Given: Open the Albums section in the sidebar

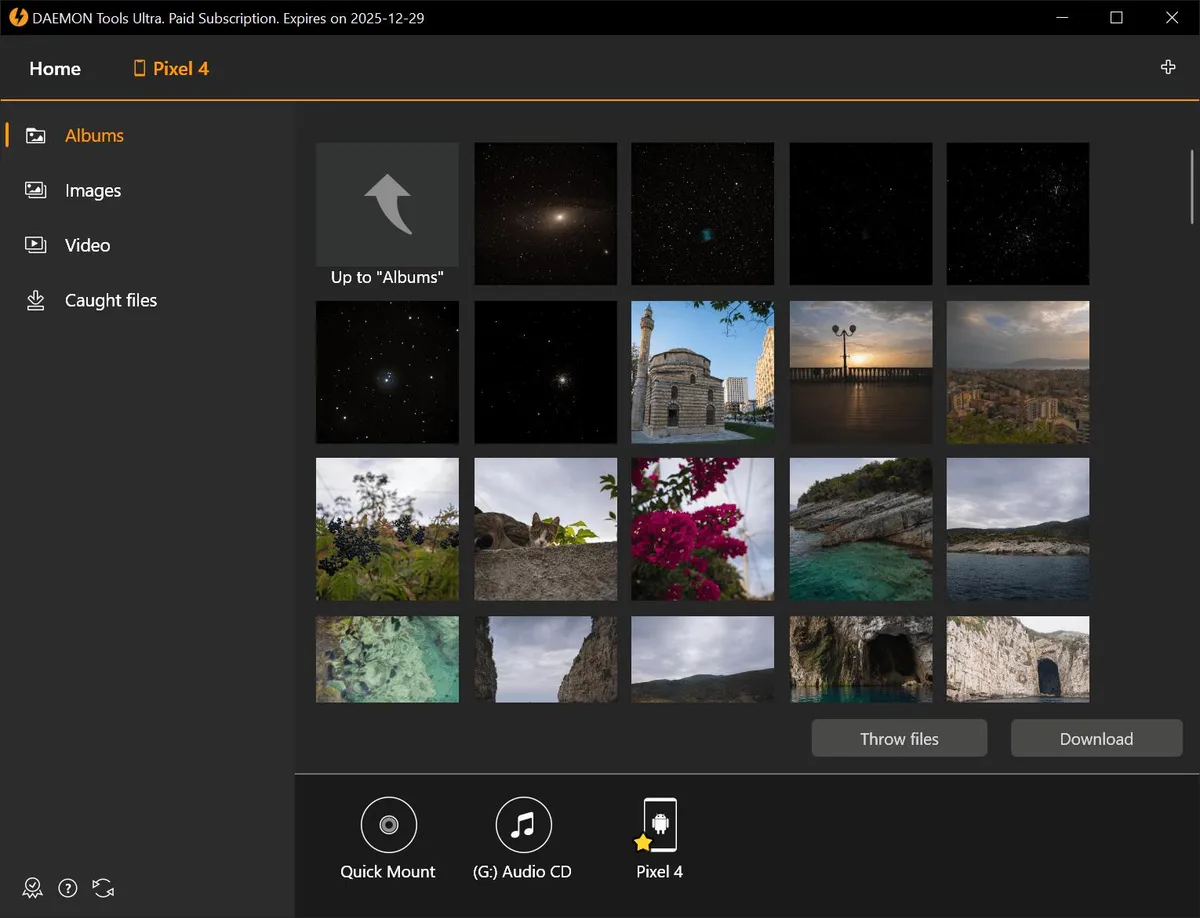Looking at the screenshot, I should (94, 135).
